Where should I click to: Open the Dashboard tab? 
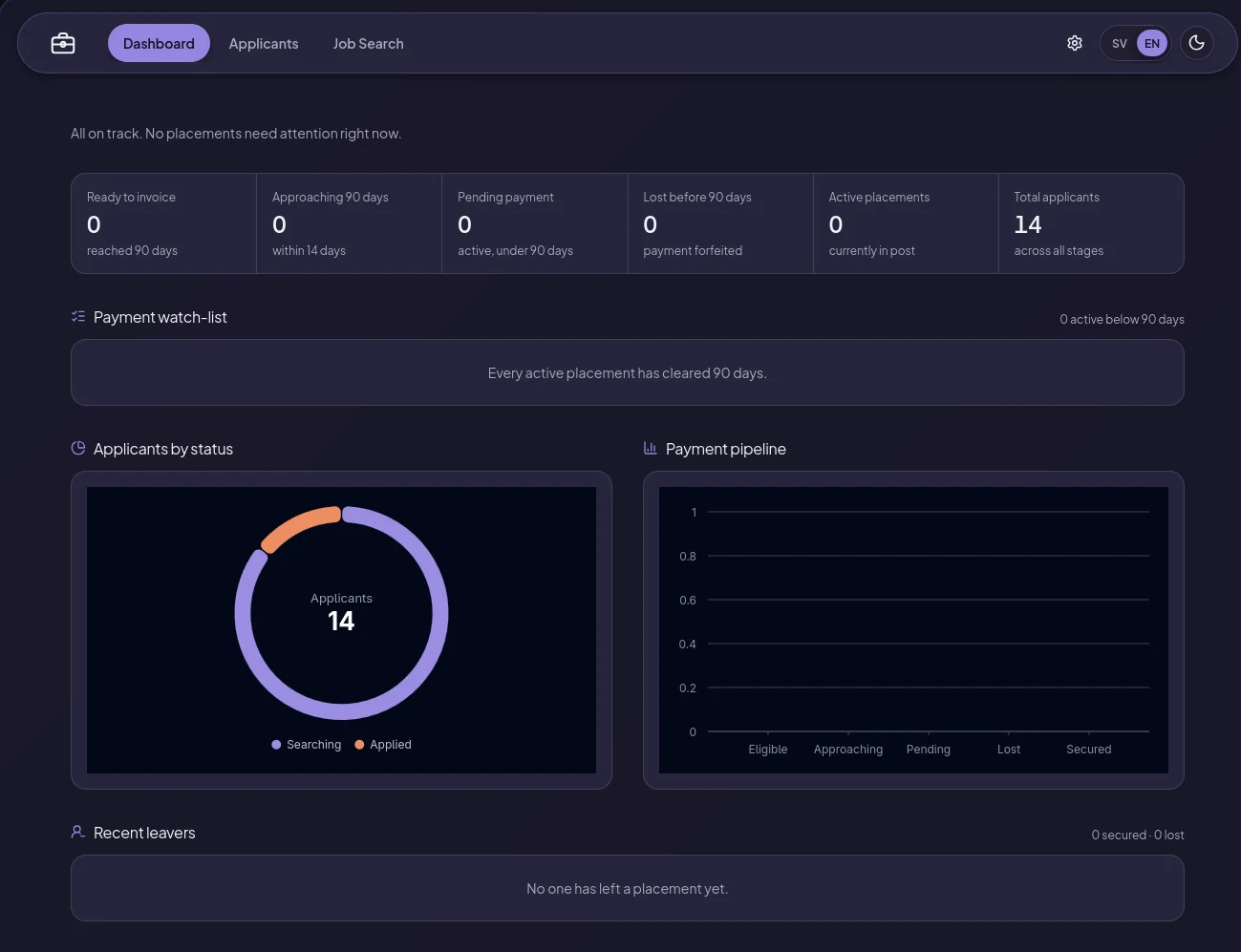click(159, 44)
